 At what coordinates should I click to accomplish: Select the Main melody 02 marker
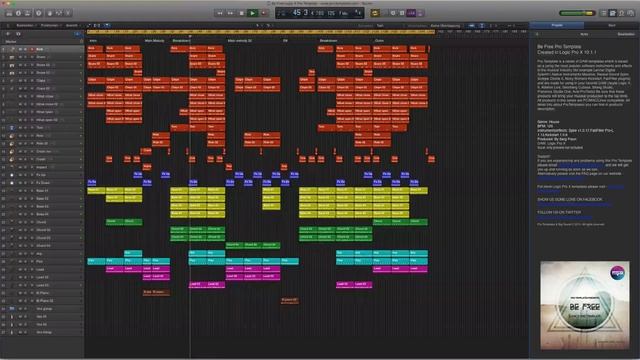[240, 41]
